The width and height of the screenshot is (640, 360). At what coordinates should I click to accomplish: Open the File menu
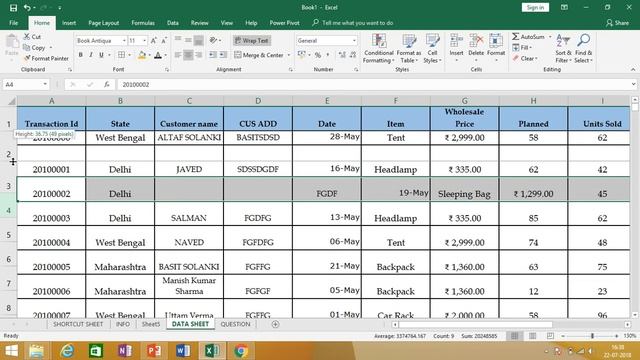[x=13, y=23]
